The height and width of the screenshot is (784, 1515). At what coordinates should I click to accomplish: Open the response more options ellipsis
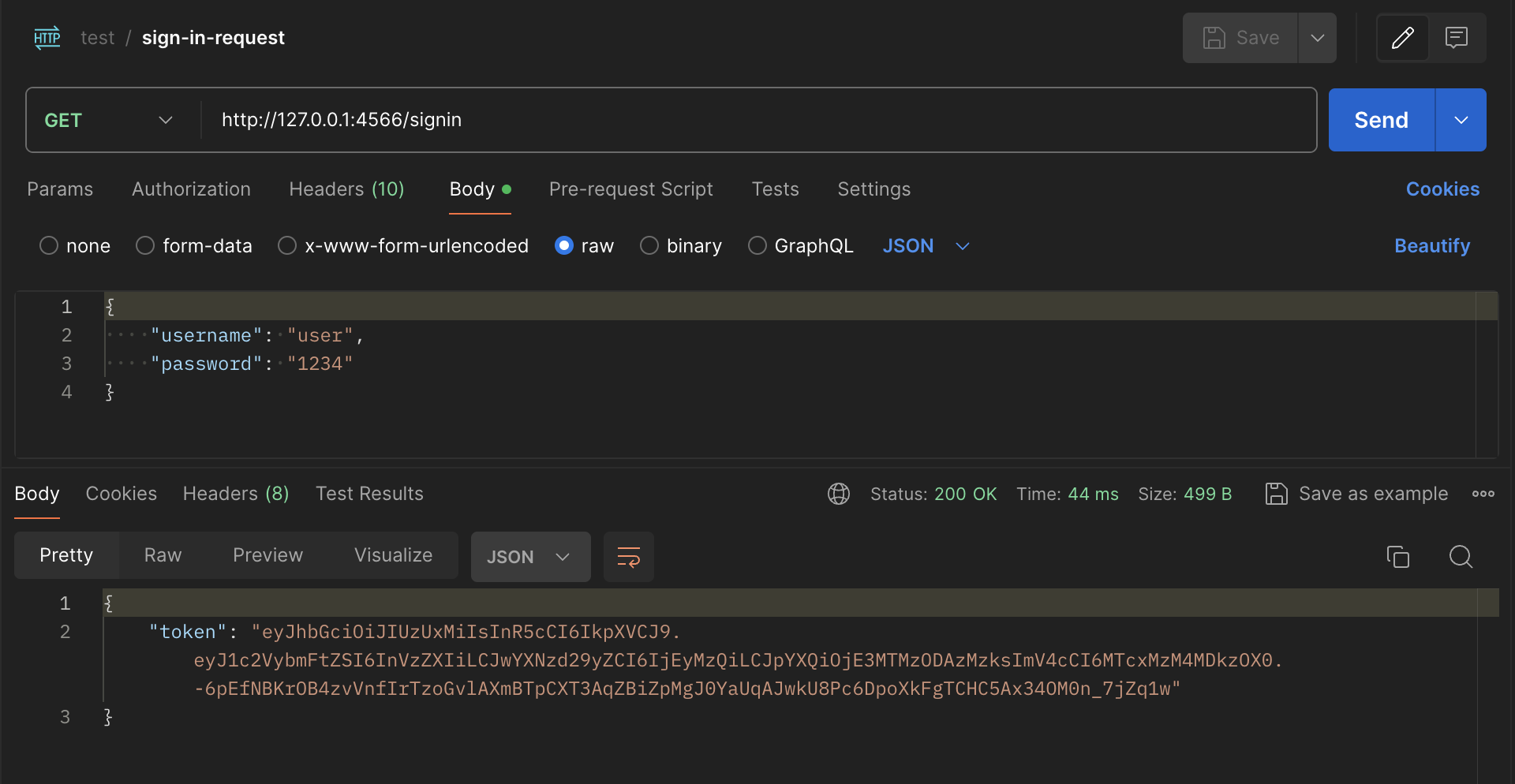1483,494
